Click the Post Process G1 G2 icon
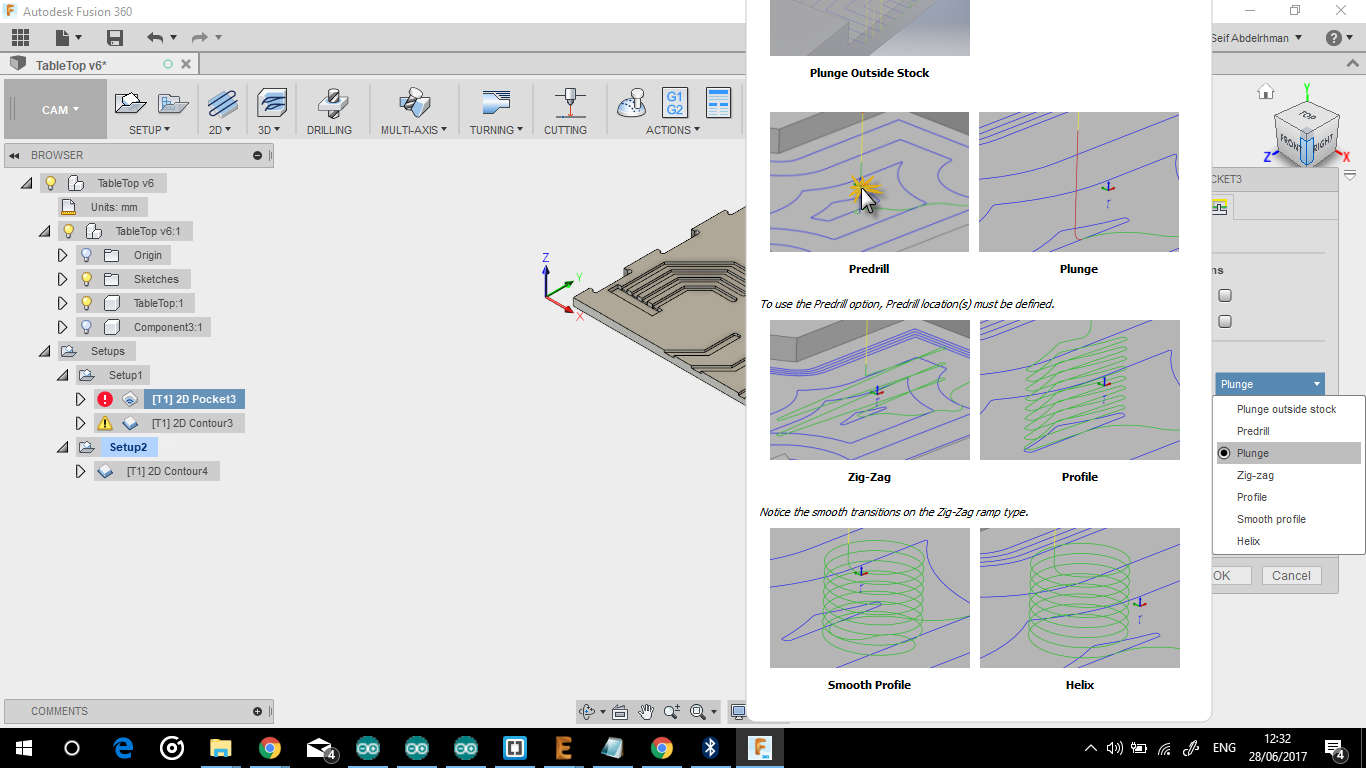 675,103
